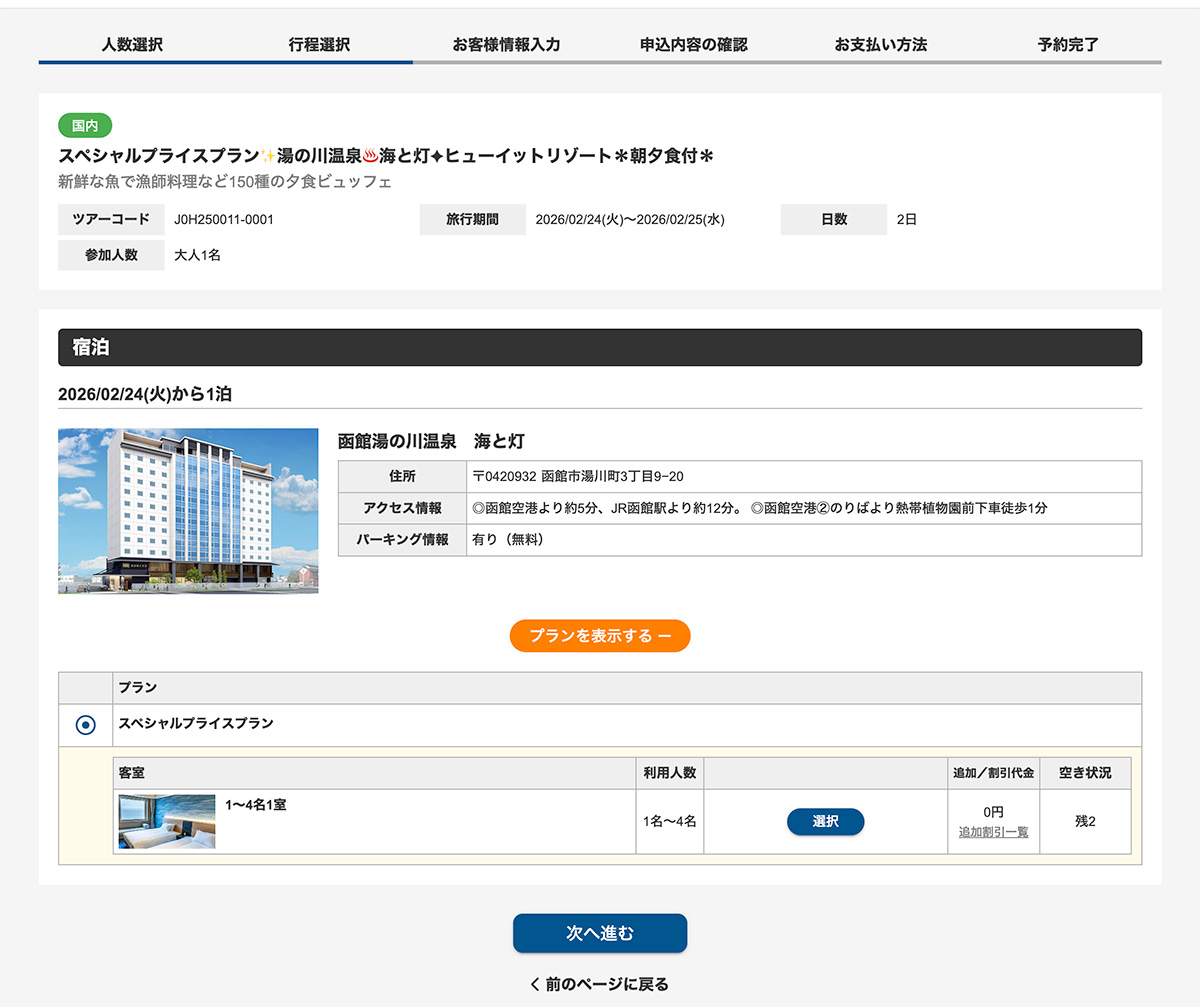Click the 宿泊 section header bar

(600, 347)
